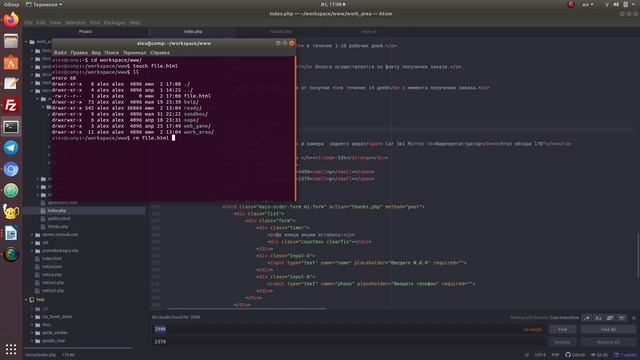Click UTF-8 encoding in status bar

click(540, 355)
